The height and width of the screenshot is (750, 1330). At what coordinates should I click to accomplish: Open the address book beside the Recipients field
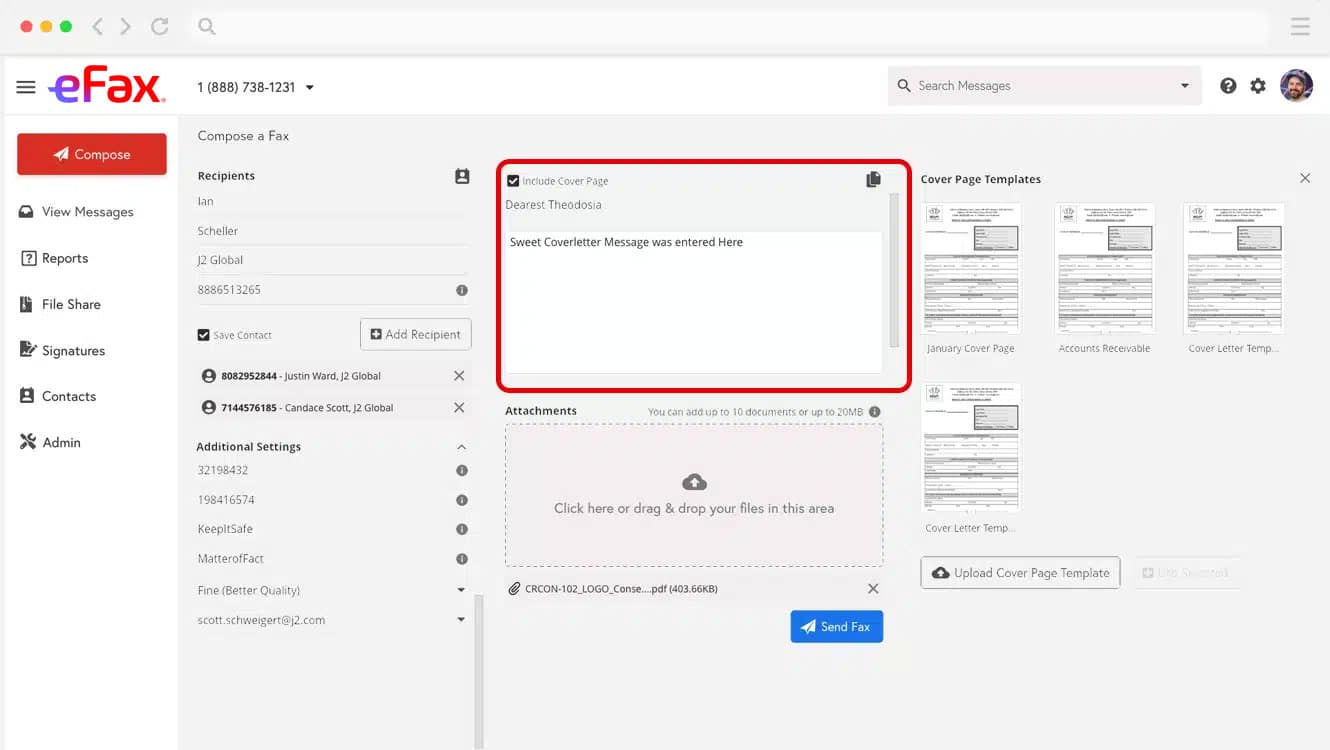461,175
